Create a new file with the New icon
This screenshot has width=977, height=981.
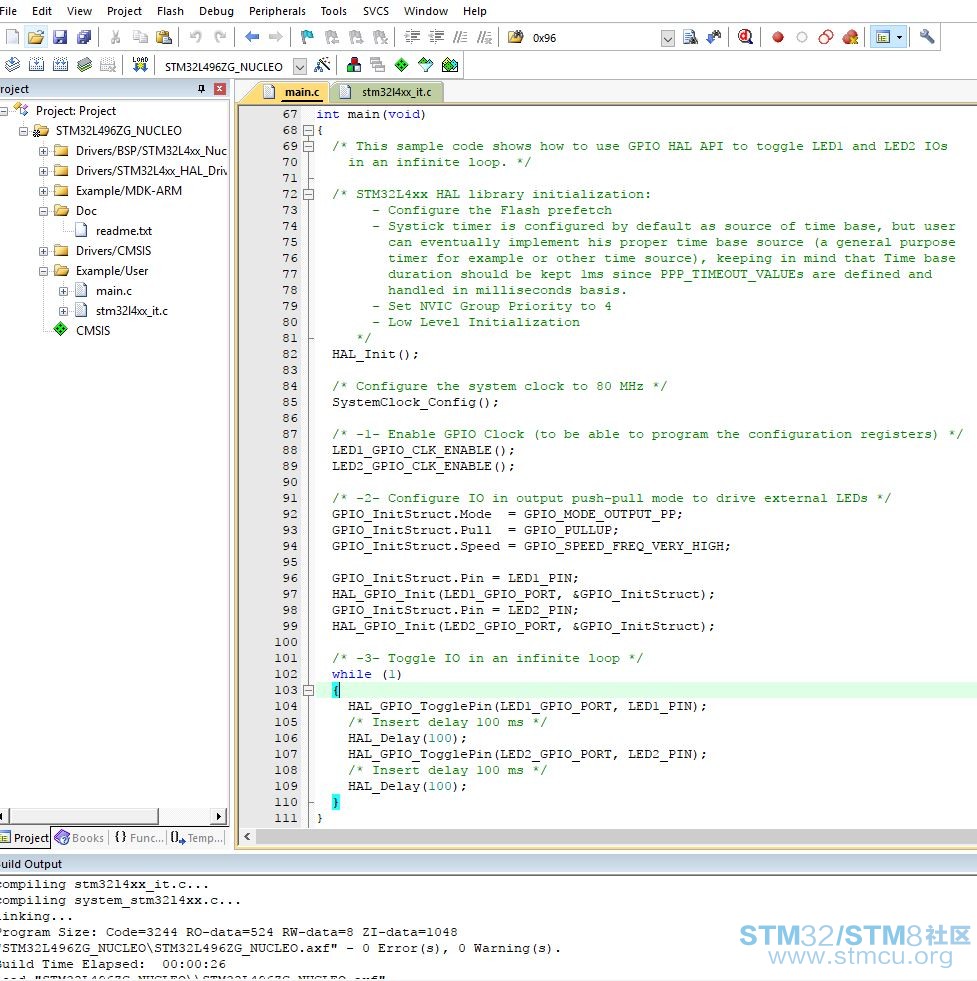(x=12, y=37)
